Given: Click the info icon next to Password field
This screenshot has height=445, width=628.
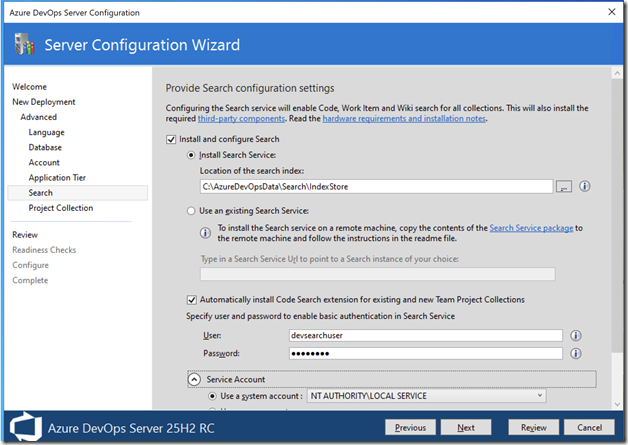Looking at the screenshot, I should pos(577,353).
